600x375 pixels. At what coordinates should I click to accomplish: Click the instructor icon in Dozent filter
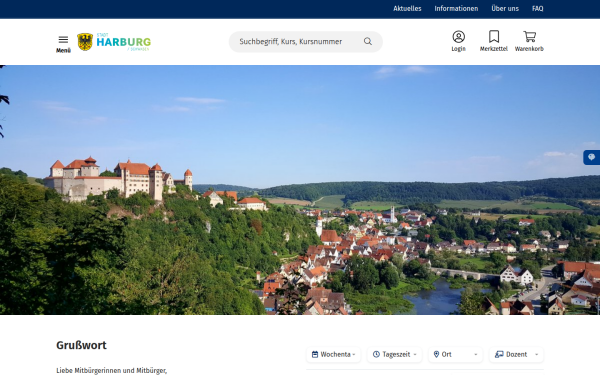pos(499,354)
